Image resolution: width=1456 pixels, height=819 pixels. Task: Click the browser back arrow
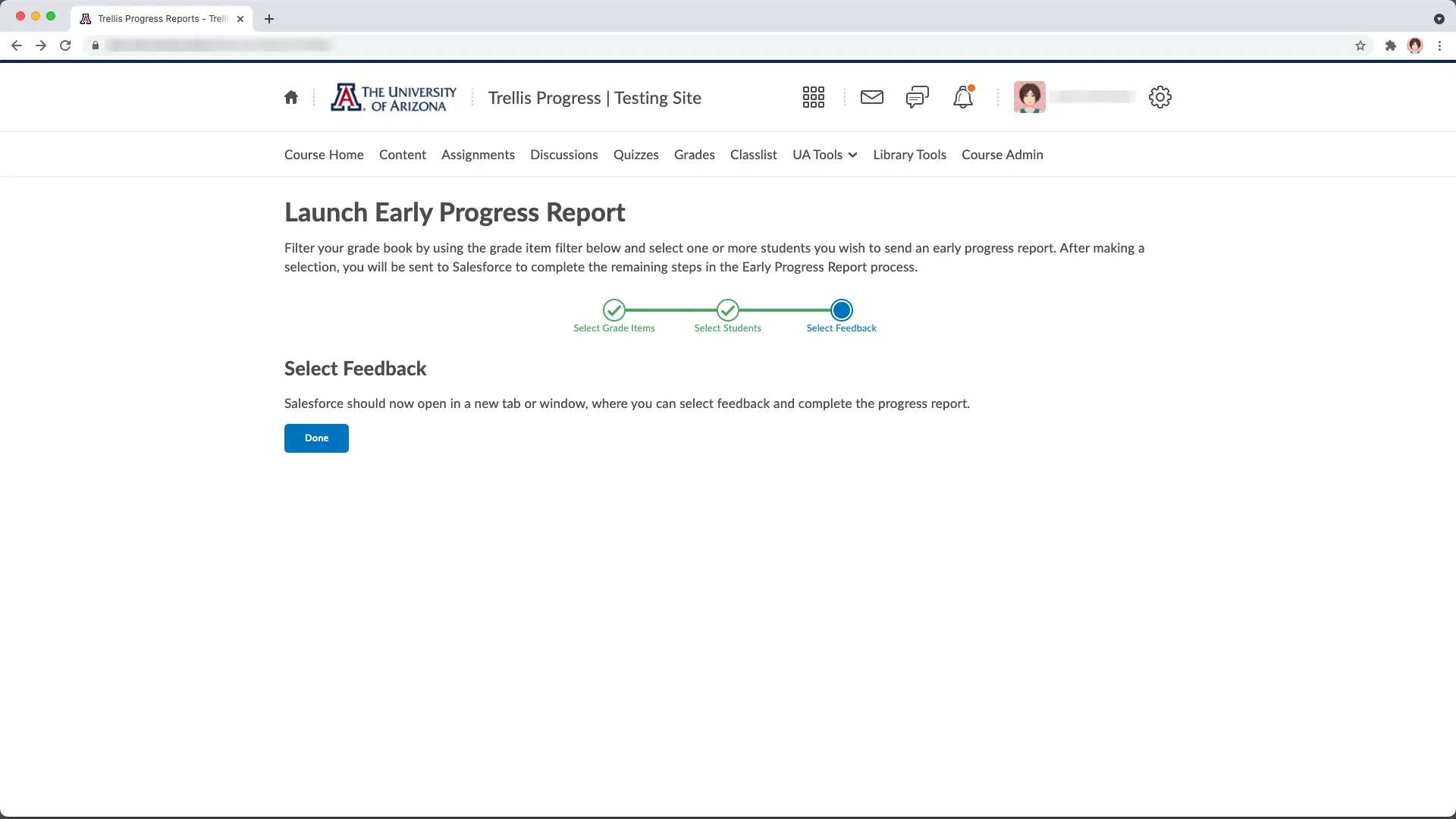(17, 45)
